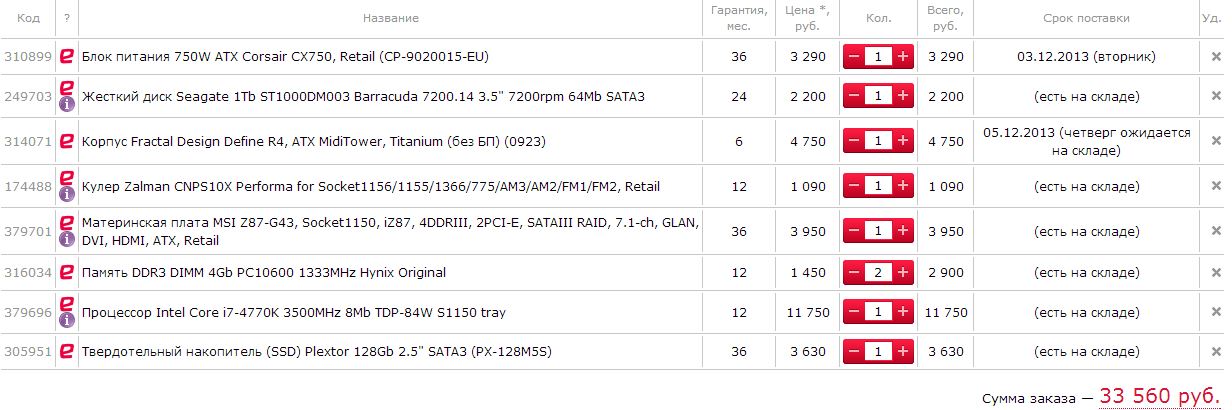Screen dimensions: 1232x410
Task: Click the quantity field for Fractal Design case
Action: (878, 141)
